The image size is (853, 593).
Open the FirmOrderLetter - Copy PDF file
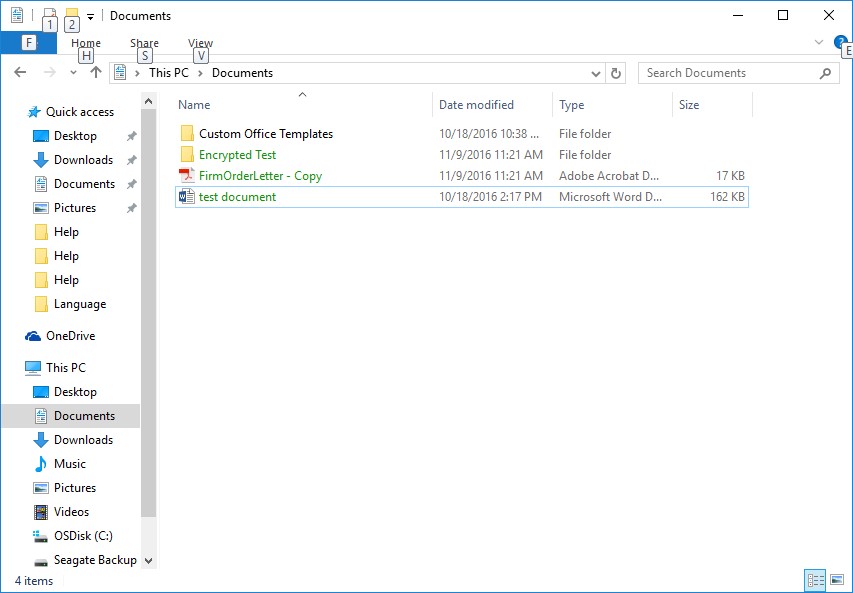pyautogui.click(x=260, y=176)
